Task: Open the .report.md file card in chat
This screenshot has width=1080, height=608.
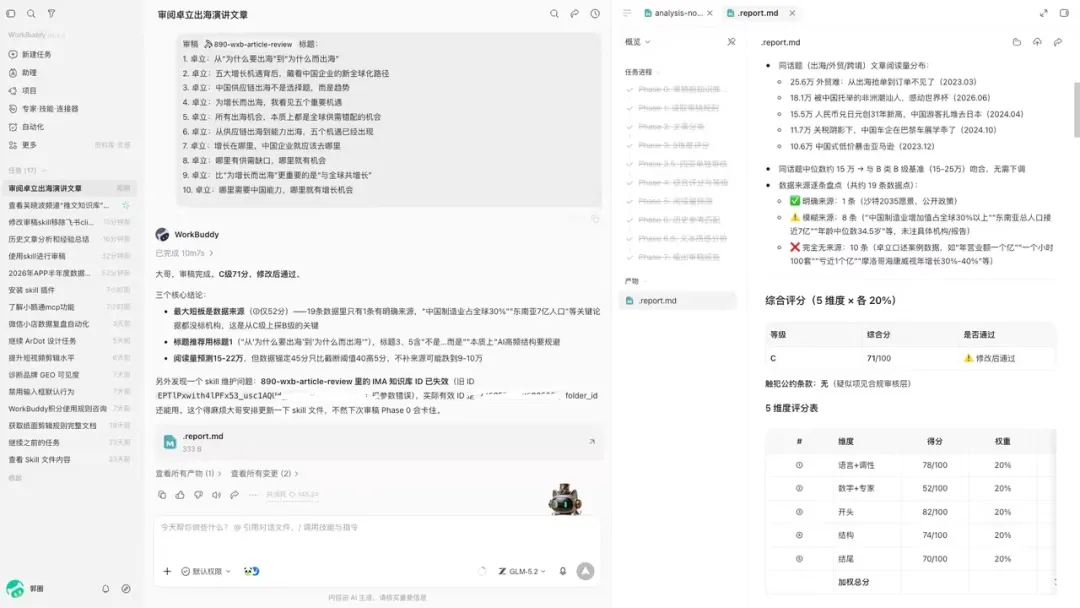Action: [x=379, y=442]
